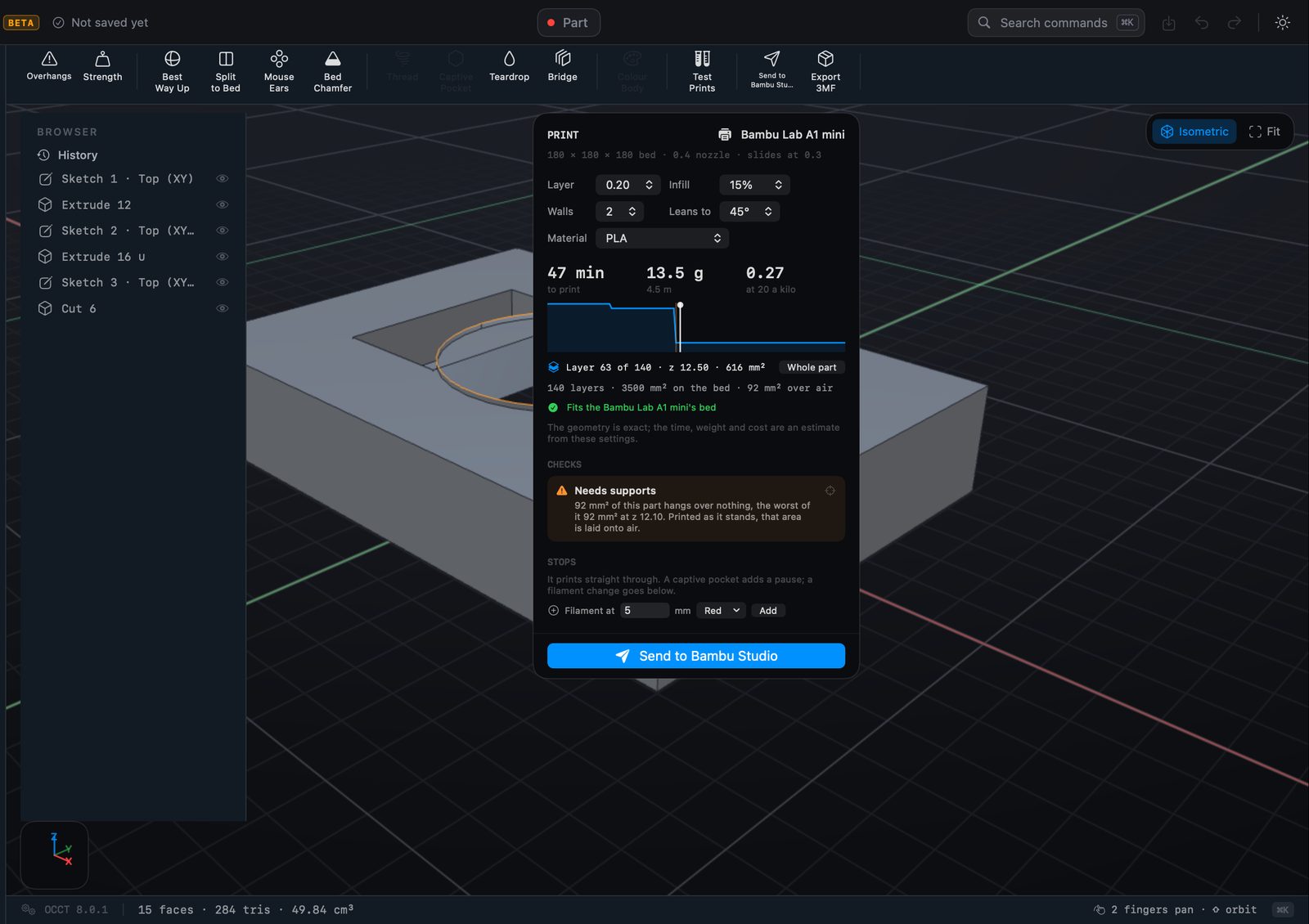Click the target icon on Needs supports check
Screen dimensions: 1309x924
click(x=830, y=491)
